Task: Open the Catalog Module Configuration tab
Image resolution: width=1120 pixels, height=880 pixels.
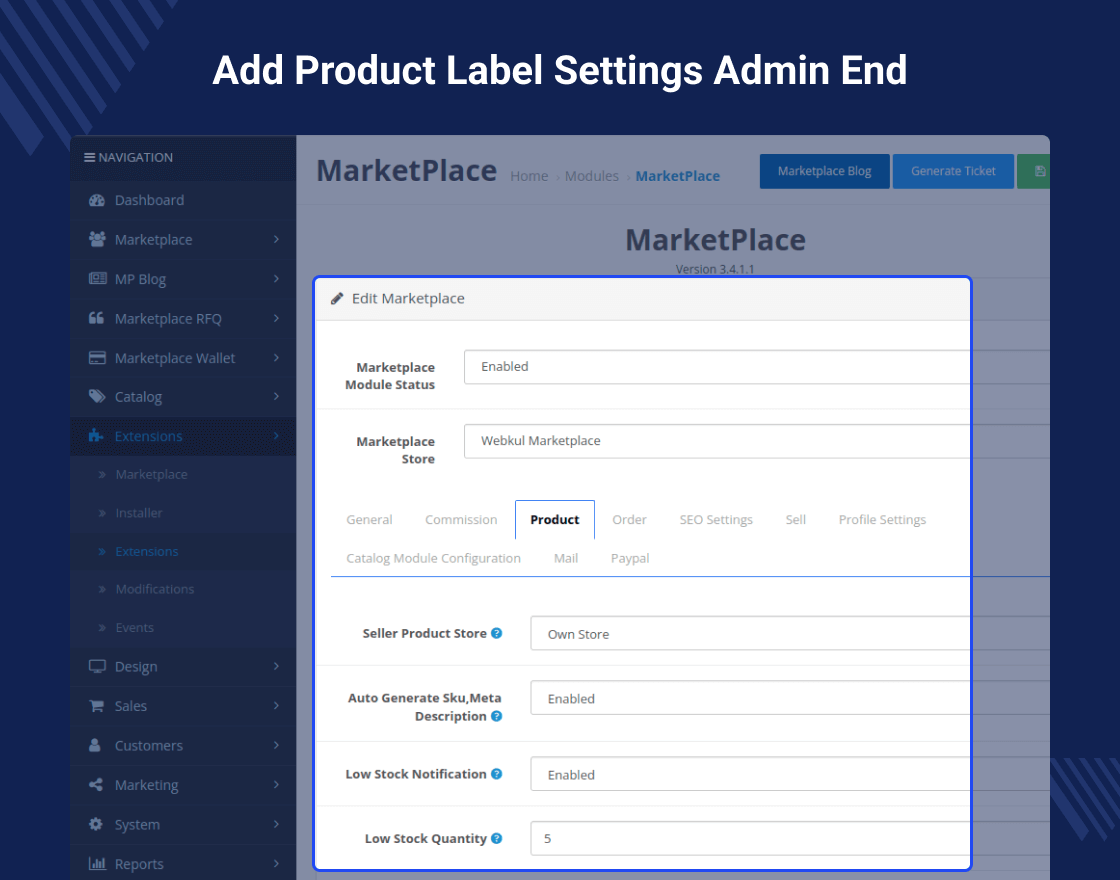Action: [x=434, y=558]
